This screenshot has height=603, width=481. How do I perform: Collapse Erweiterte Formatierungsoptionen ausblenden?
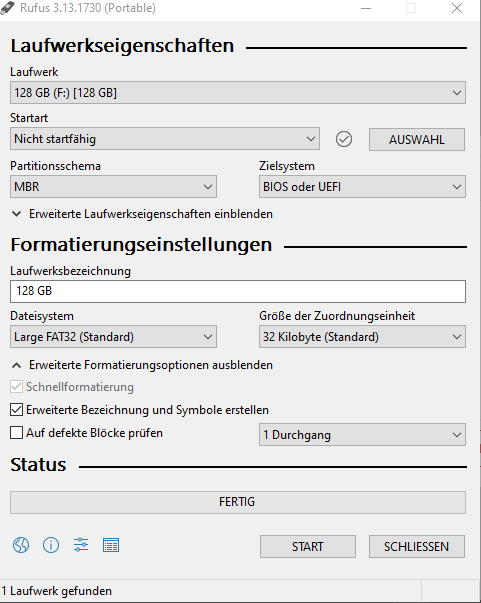click(x=142, y=365)
